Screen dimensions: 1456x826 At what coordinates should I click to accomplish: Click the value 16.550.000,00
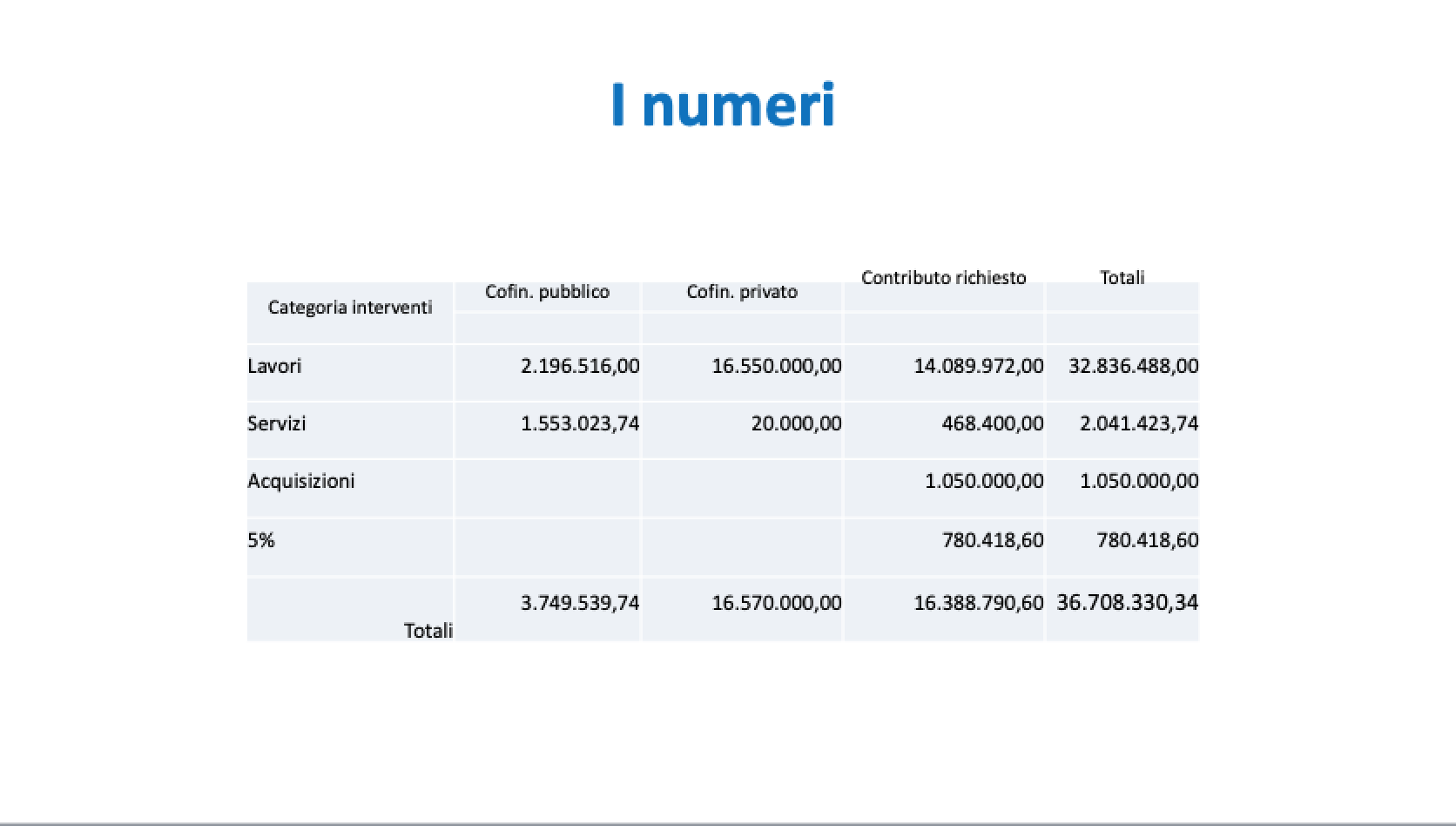tap(777, 366)
